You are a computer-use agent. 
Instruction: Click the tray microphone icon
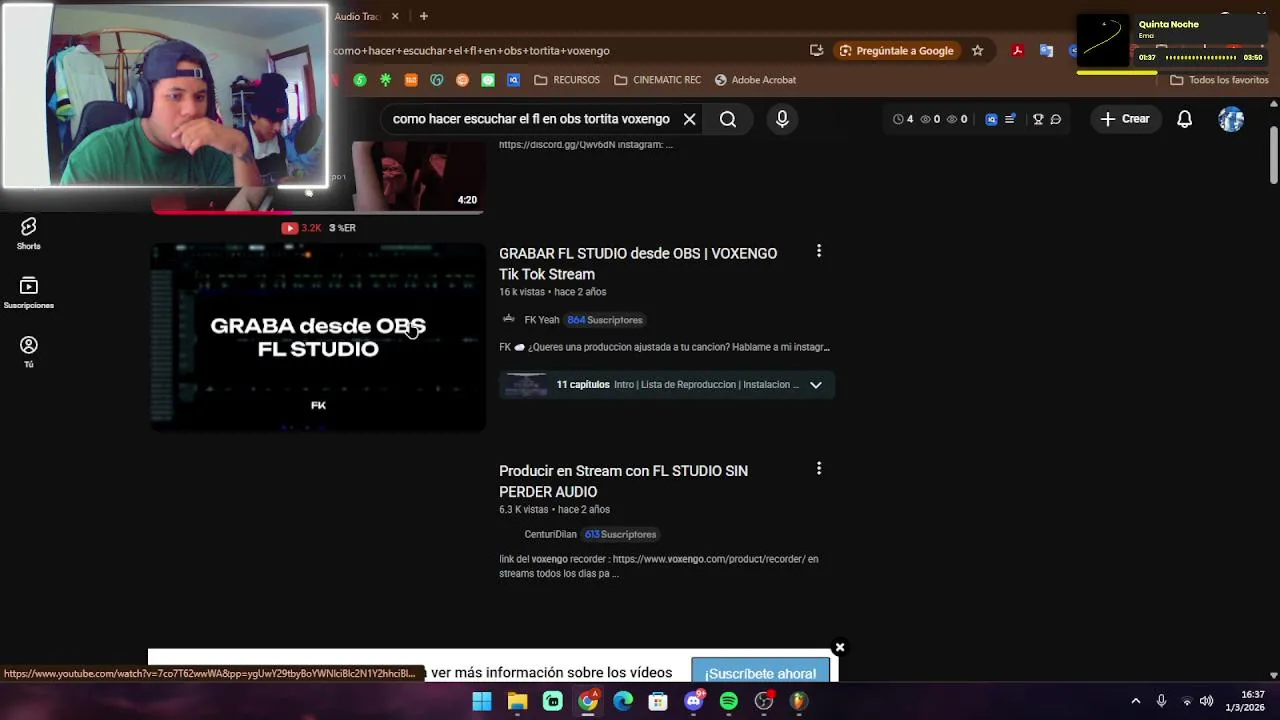(x=1161, y=701)
